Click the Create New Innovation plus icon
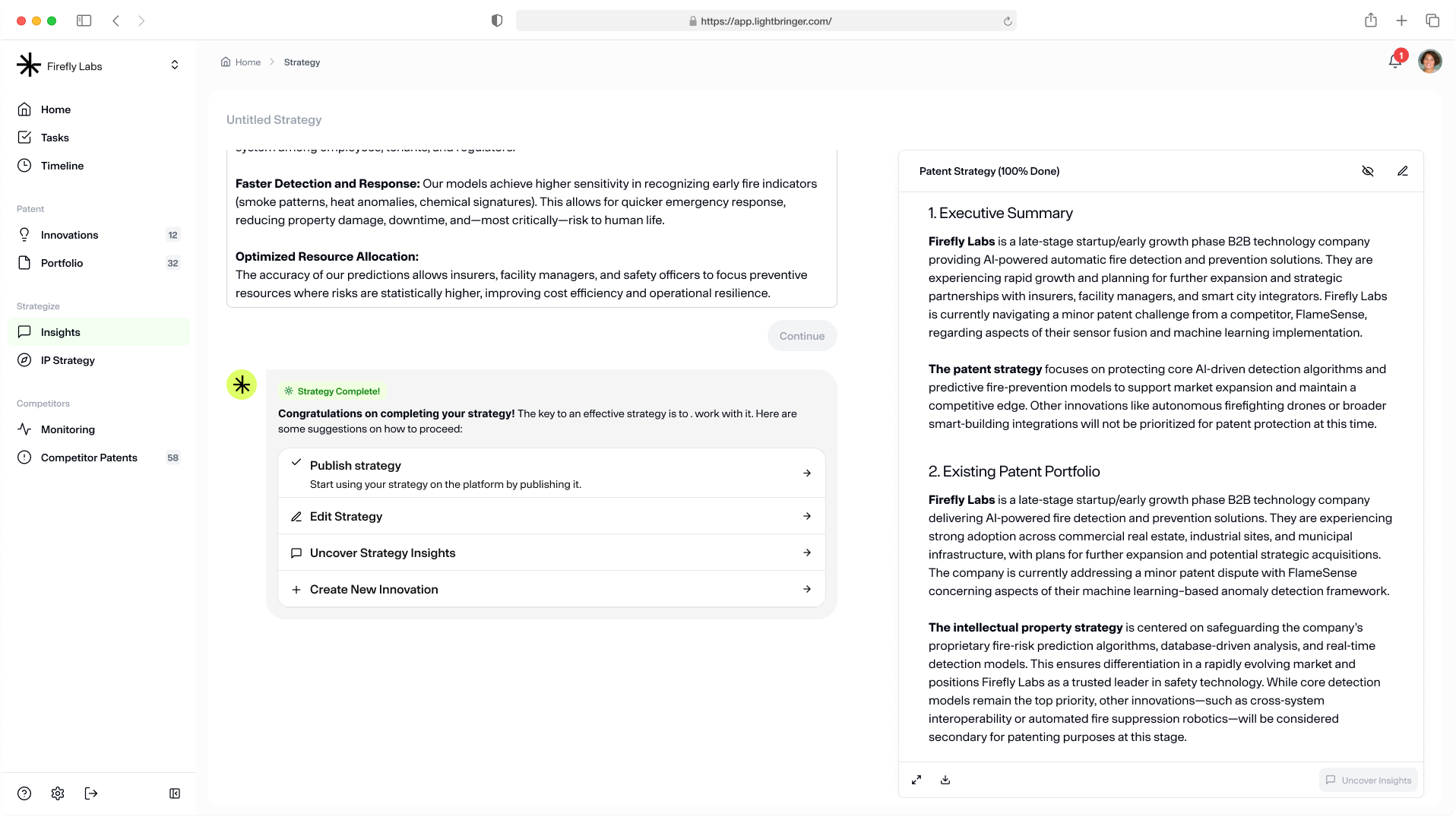 tap(296, 590)
